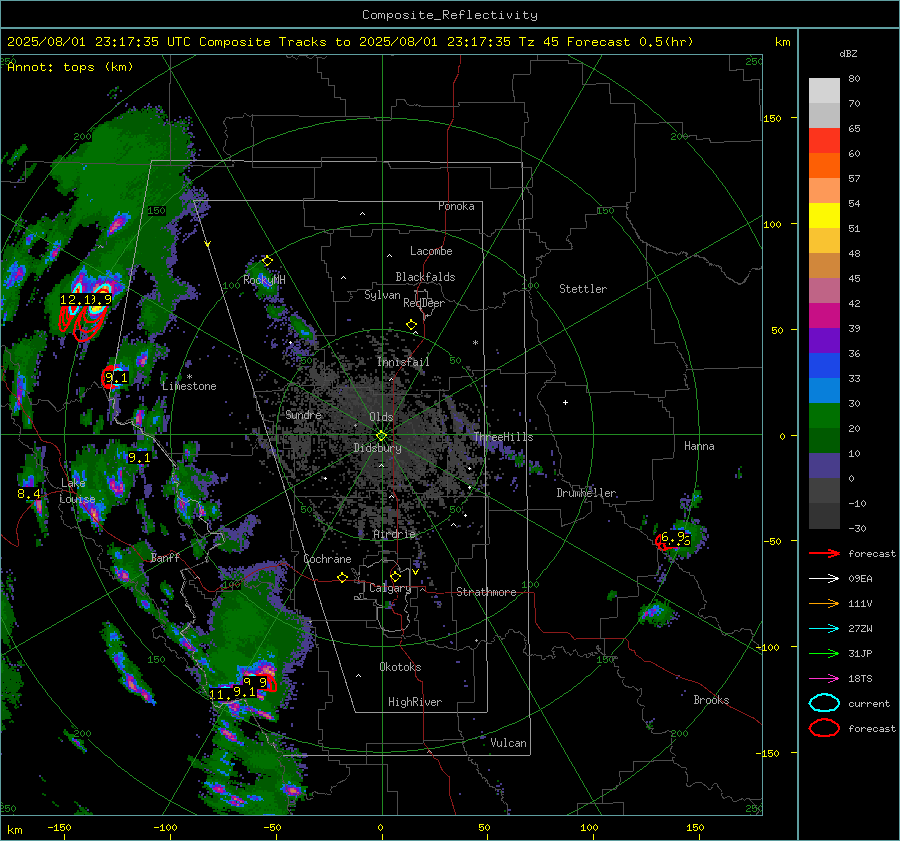Select the Lacombe town label
900x841 pixels.
click(430, 251)
